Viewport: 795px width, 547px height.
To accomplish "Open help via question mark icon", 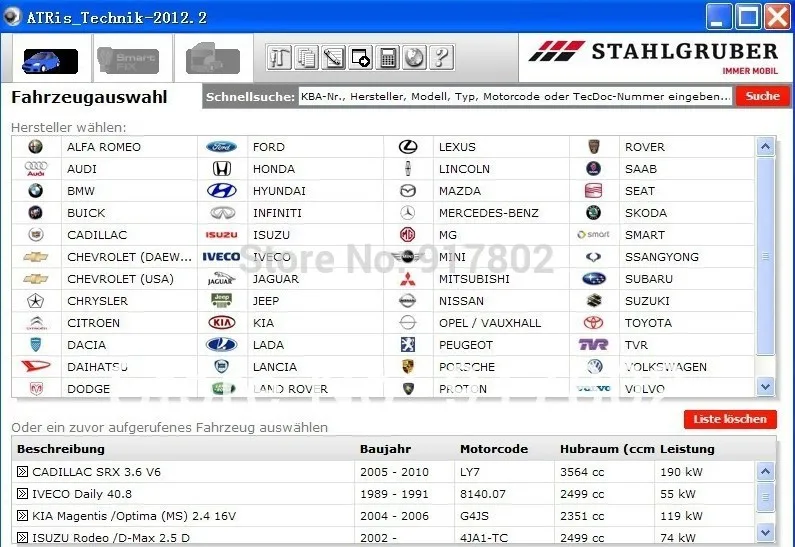I will 441,57.
